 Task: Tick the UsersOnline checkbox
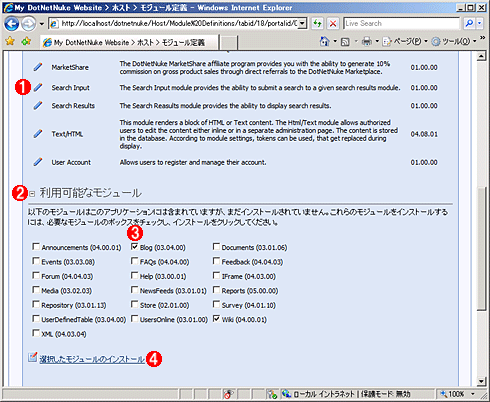coord(134,319)
